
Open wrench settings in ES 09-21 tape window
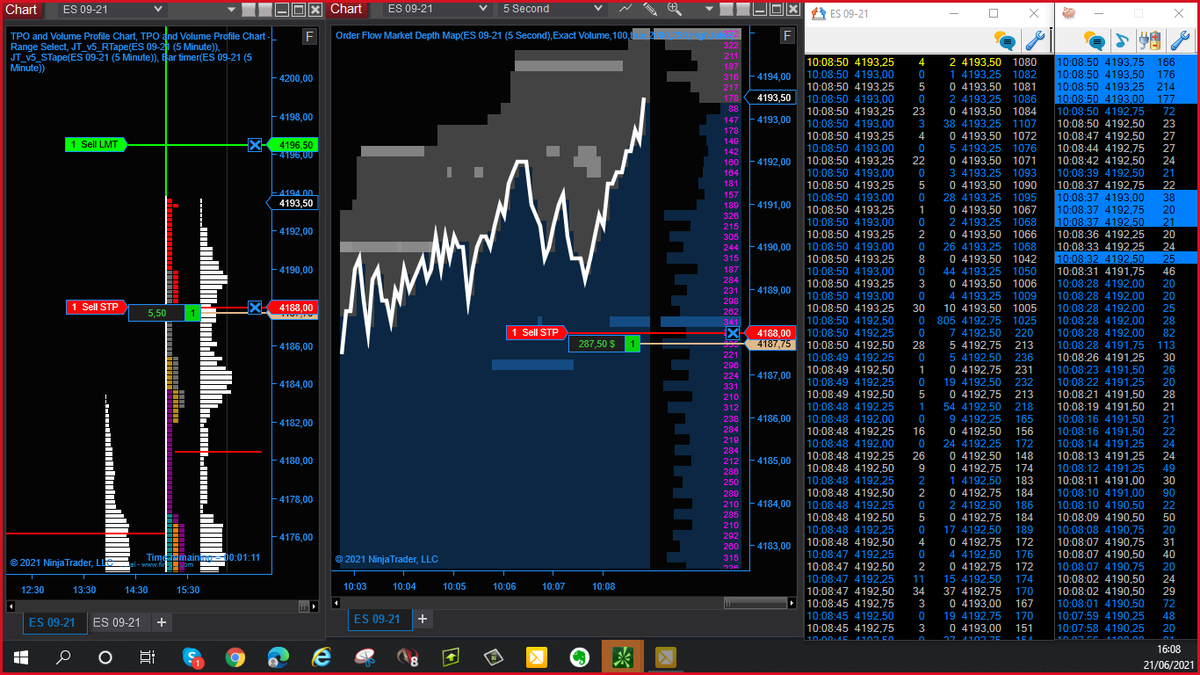coord(1036,41)
